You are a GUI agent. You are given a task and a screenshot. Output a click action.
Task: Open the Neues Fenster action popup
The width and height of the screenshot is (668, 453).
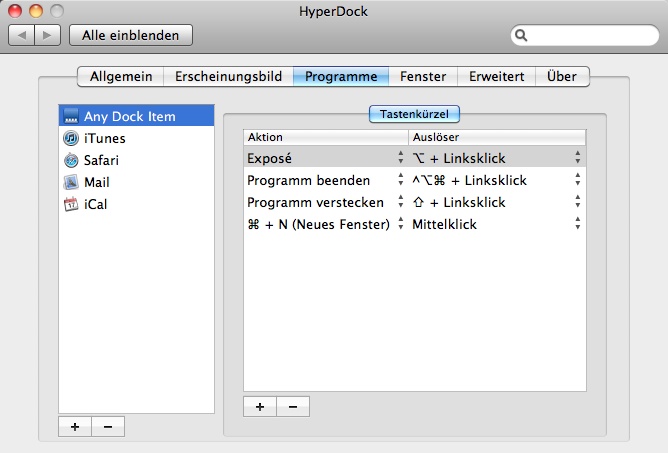click(400, 223)
